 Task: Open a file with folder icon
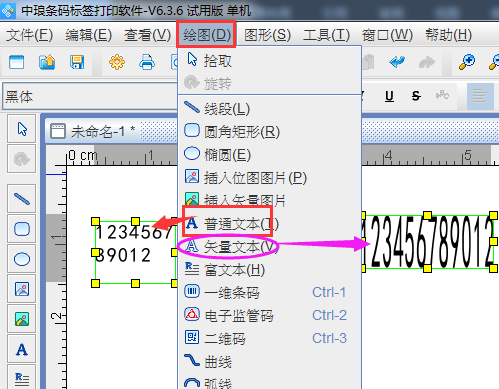pyautogui.click(x=47, y=62)
